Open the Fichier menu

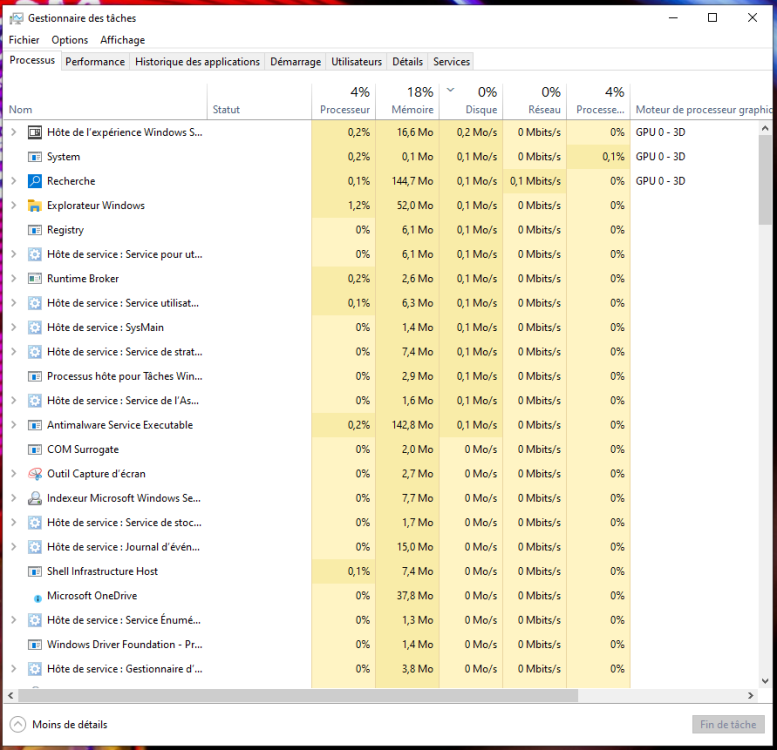point(24,40)
